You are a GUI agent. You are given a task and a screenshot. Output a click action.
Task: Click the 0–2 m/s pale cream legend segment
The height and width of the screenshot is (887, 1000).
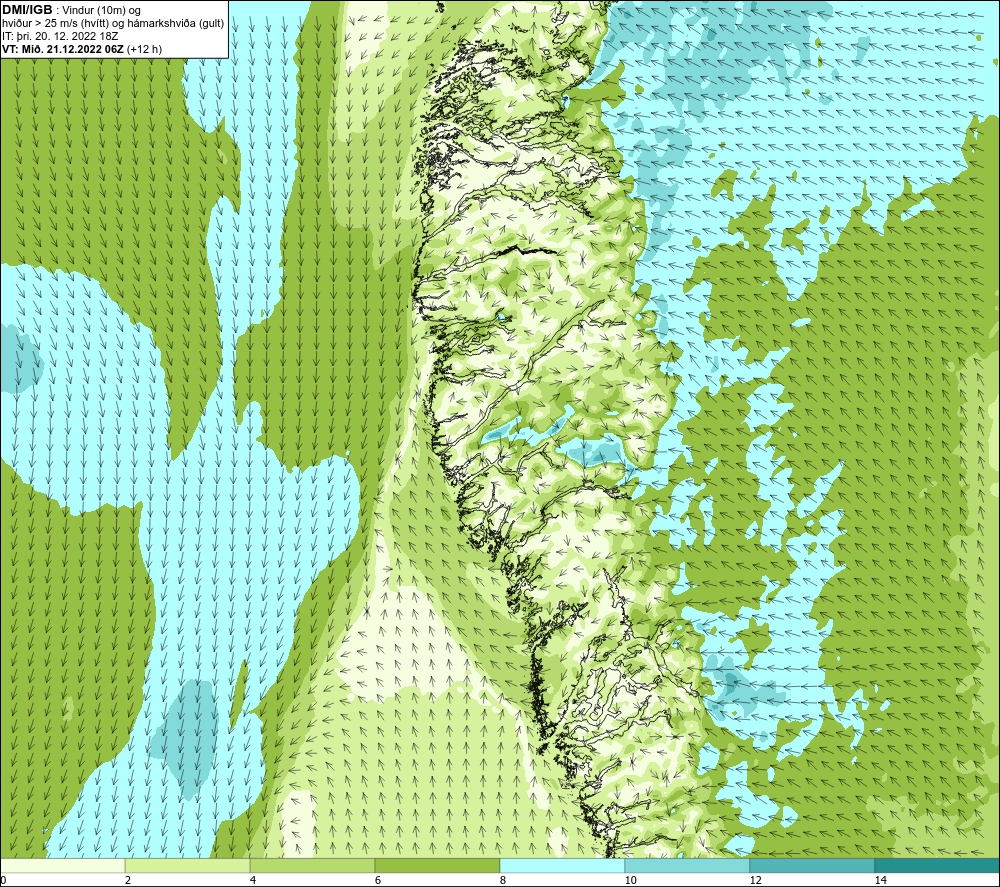(x=62, y=865)
